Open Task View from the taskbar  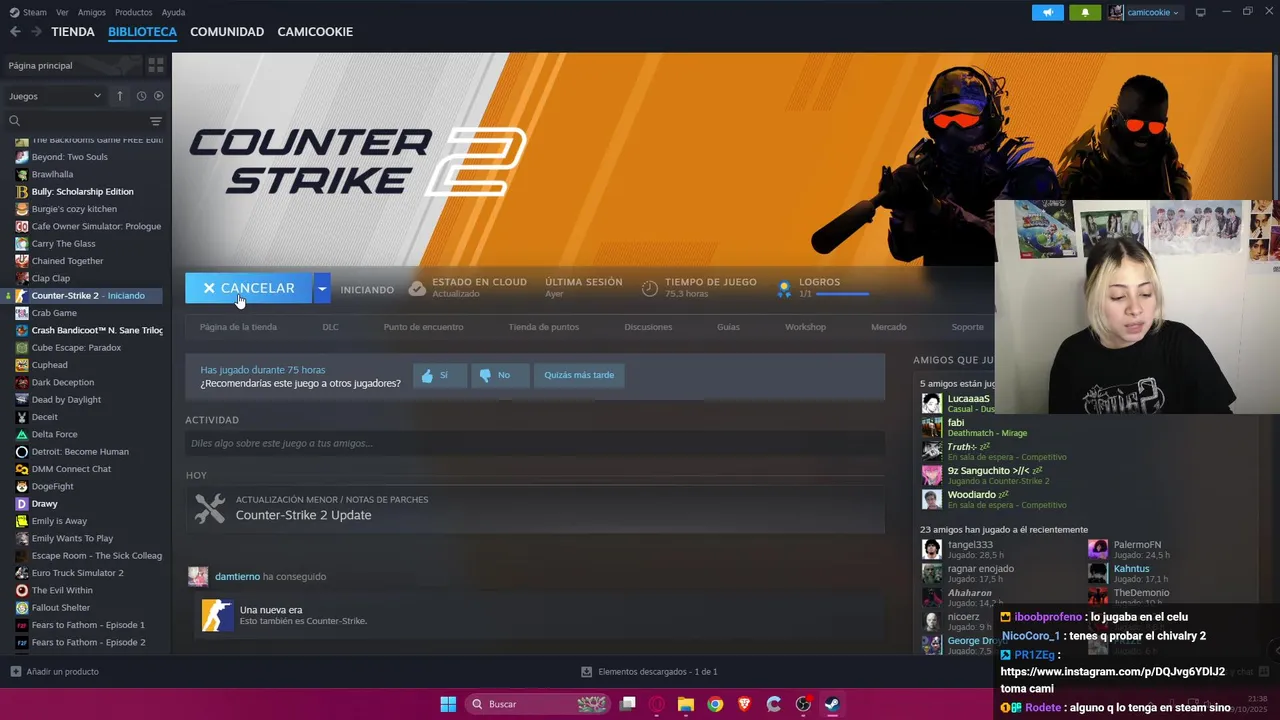(628, 704)
